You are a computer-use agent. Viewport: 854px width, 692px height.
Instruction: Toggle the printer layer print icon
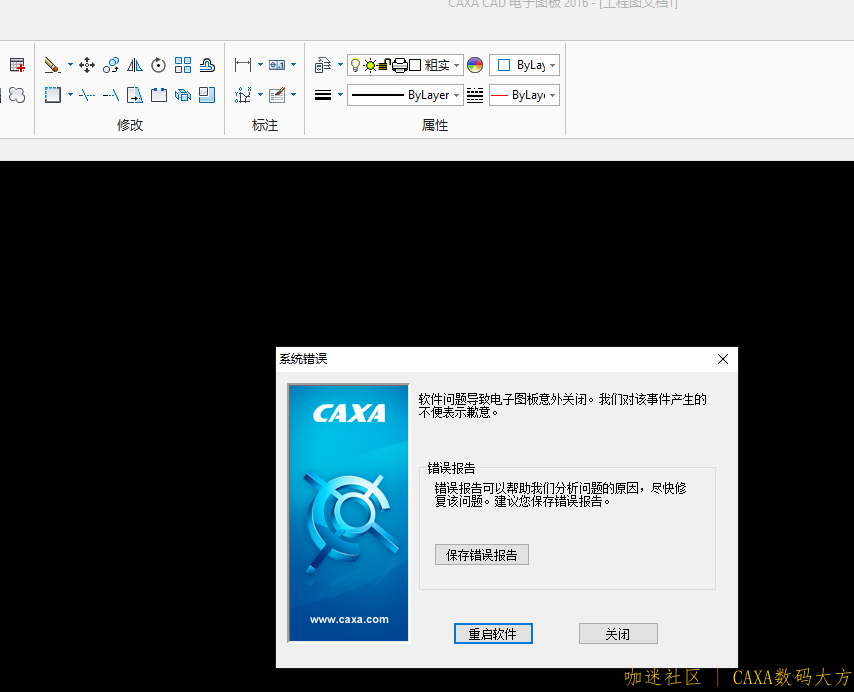tap(400, 65)
